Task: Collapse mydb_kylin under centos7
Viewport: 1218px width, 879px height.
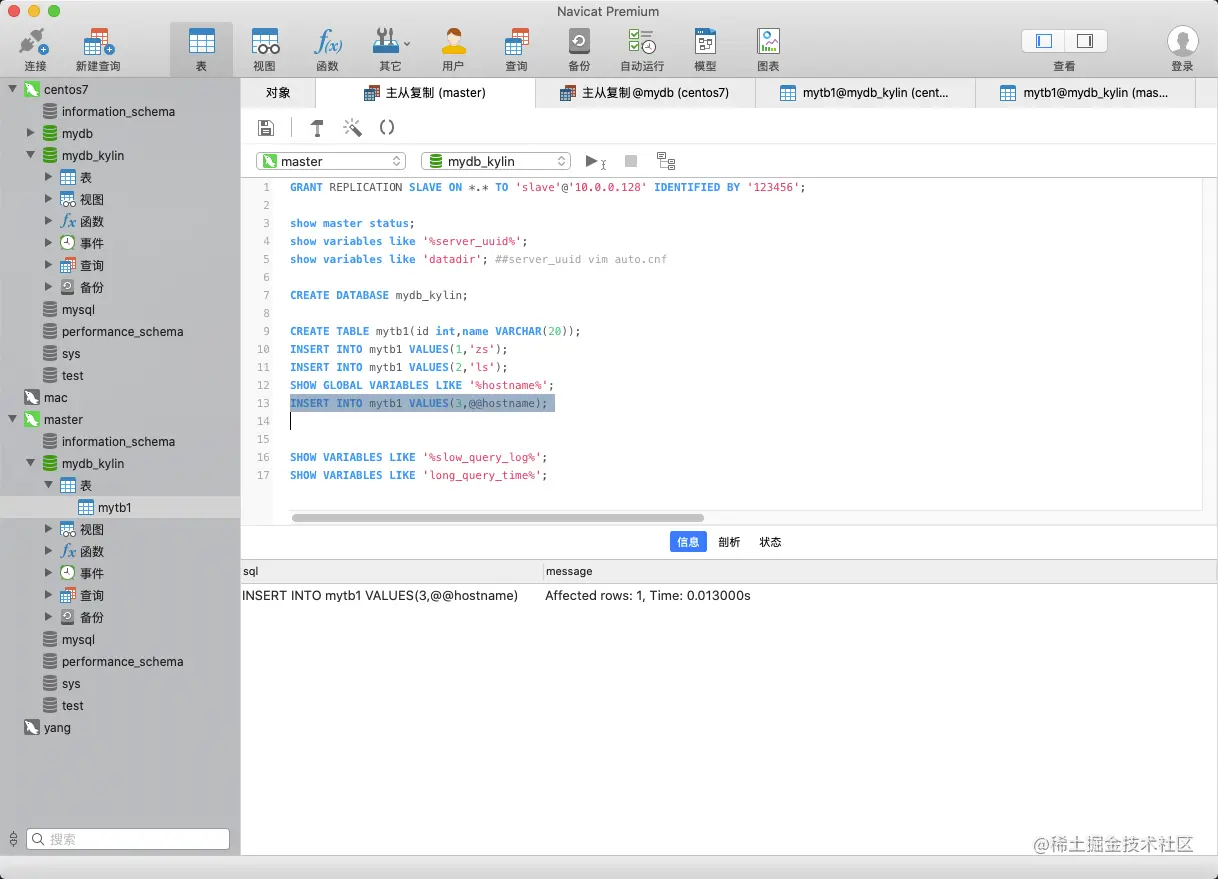Action: (31, 155)
